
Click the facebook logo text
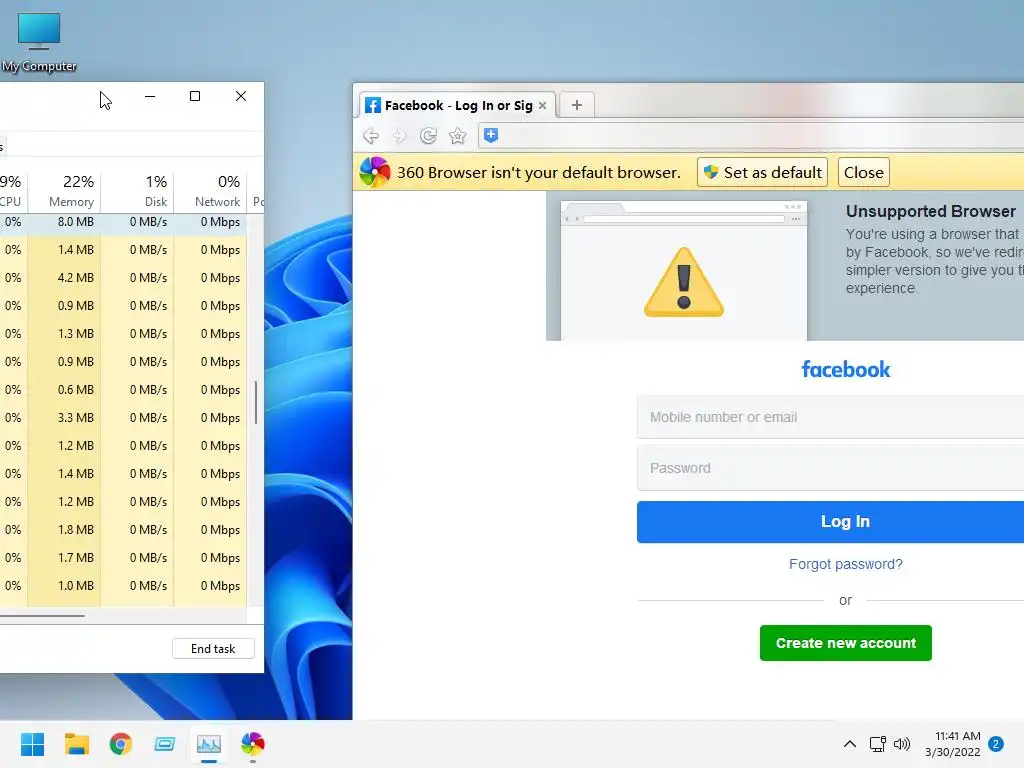click(846, 369)
